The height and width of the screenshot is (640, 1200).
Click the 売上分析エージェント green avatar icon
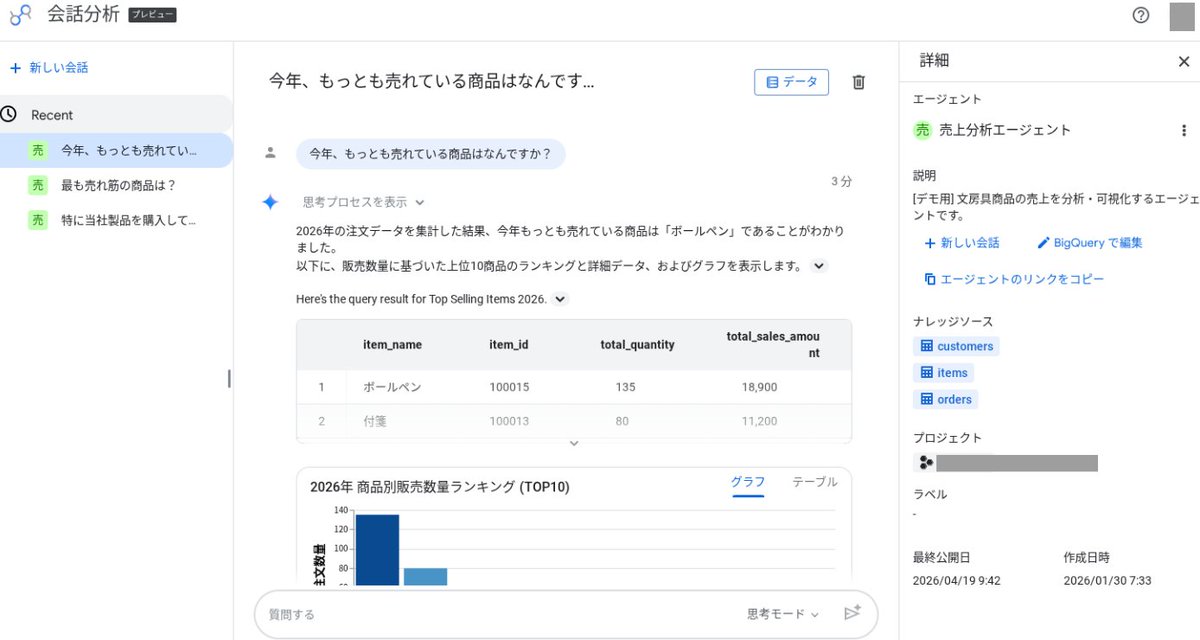pyautogui.click(x=921, y=129)
